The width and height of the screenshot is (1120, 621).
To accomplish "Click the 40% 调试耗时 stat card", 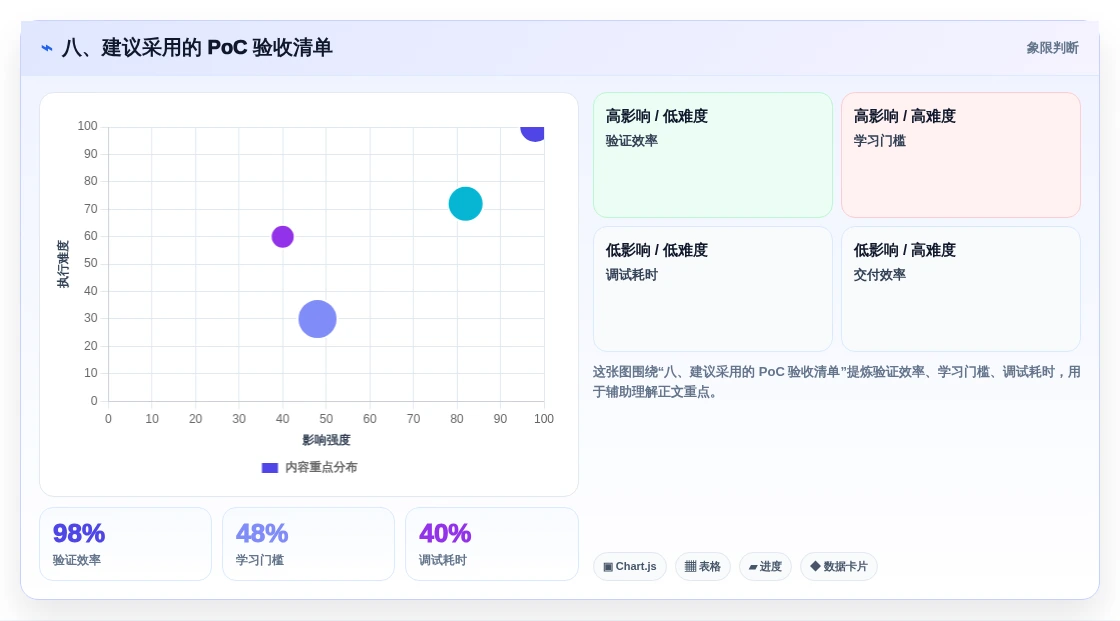I will 491,545.
